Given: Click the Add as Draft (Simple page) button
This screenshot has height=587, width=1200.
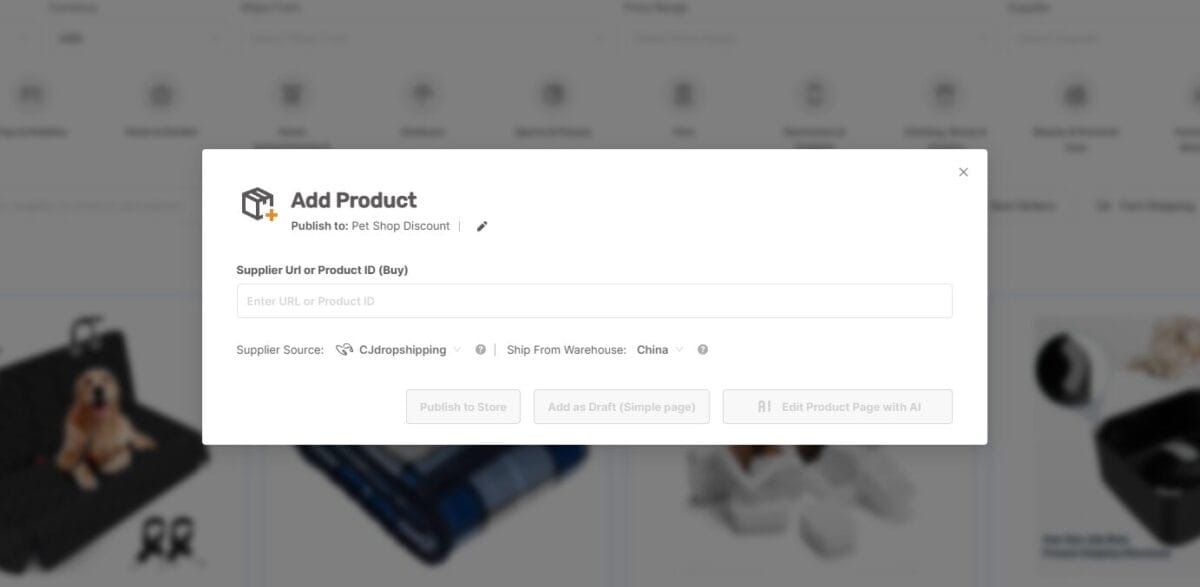Looking at the screenshot, I should click(x=621, y=406).
